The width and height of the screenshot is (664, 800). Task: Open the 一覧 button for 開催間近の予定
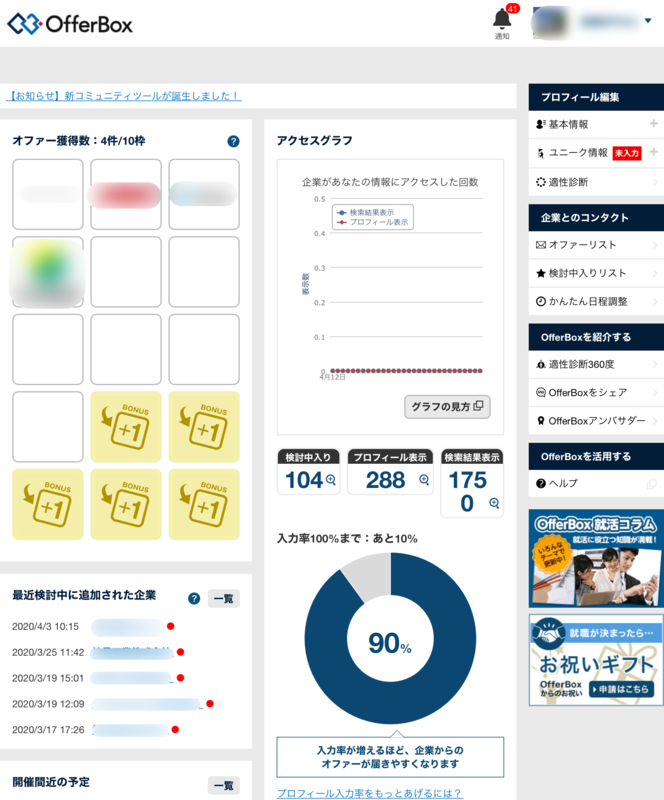[224, 785]
